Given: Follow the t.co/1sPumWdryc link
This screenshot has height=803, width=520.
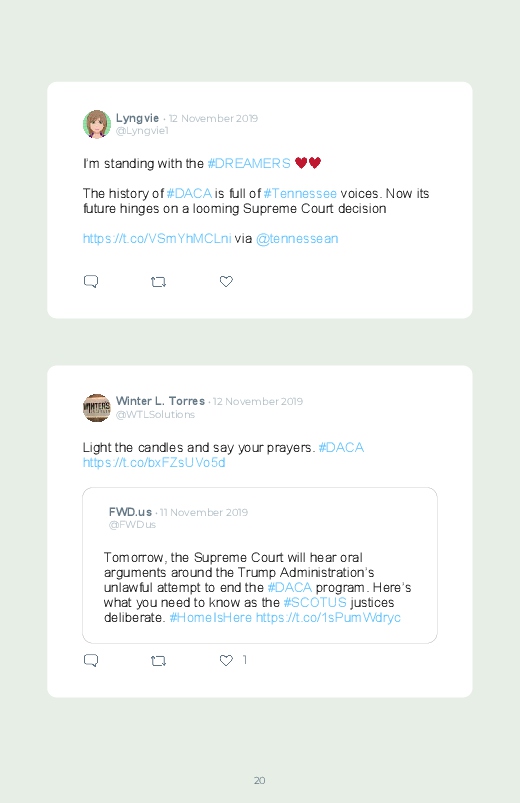Looking at the screenshot, I should click(328, 618).
